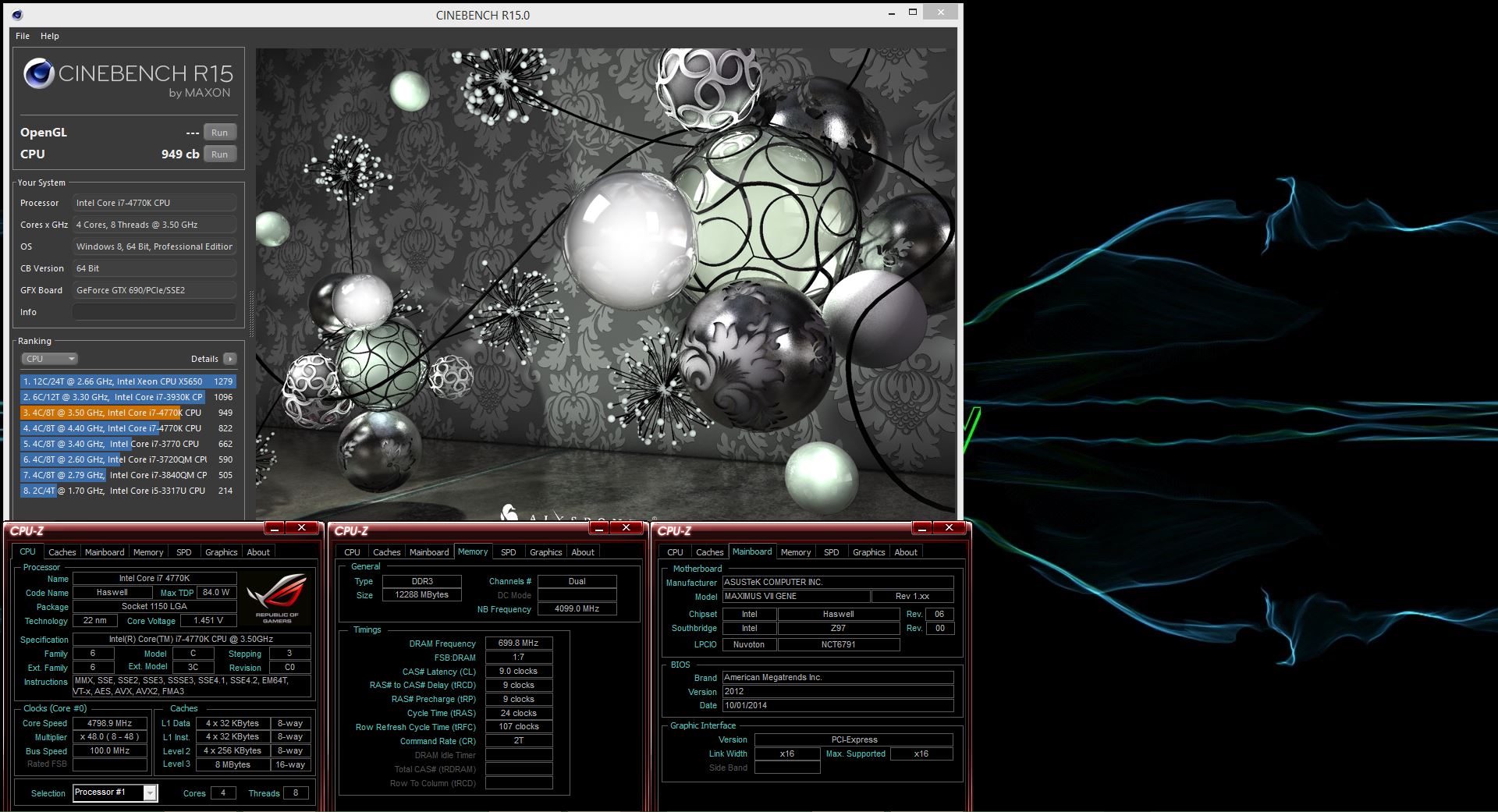Close the Cinebench R15.0 window
The image size is (1498, 812).
pyautogui.click(x=941, y=12)
